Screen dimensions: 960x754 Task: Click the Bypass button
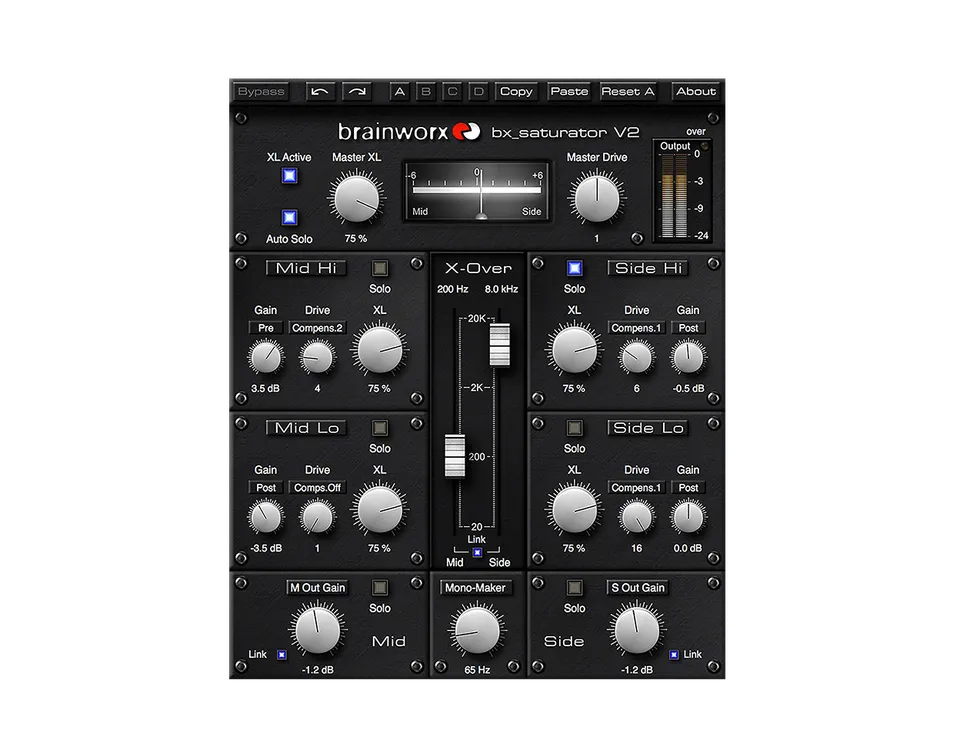(x=261, y=92)
